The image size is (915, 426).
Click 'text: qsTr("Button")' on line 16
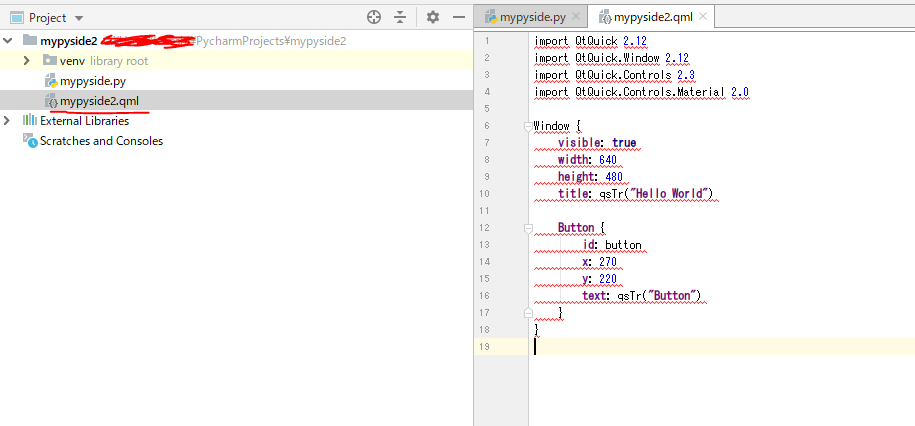[x=641, y=296]
